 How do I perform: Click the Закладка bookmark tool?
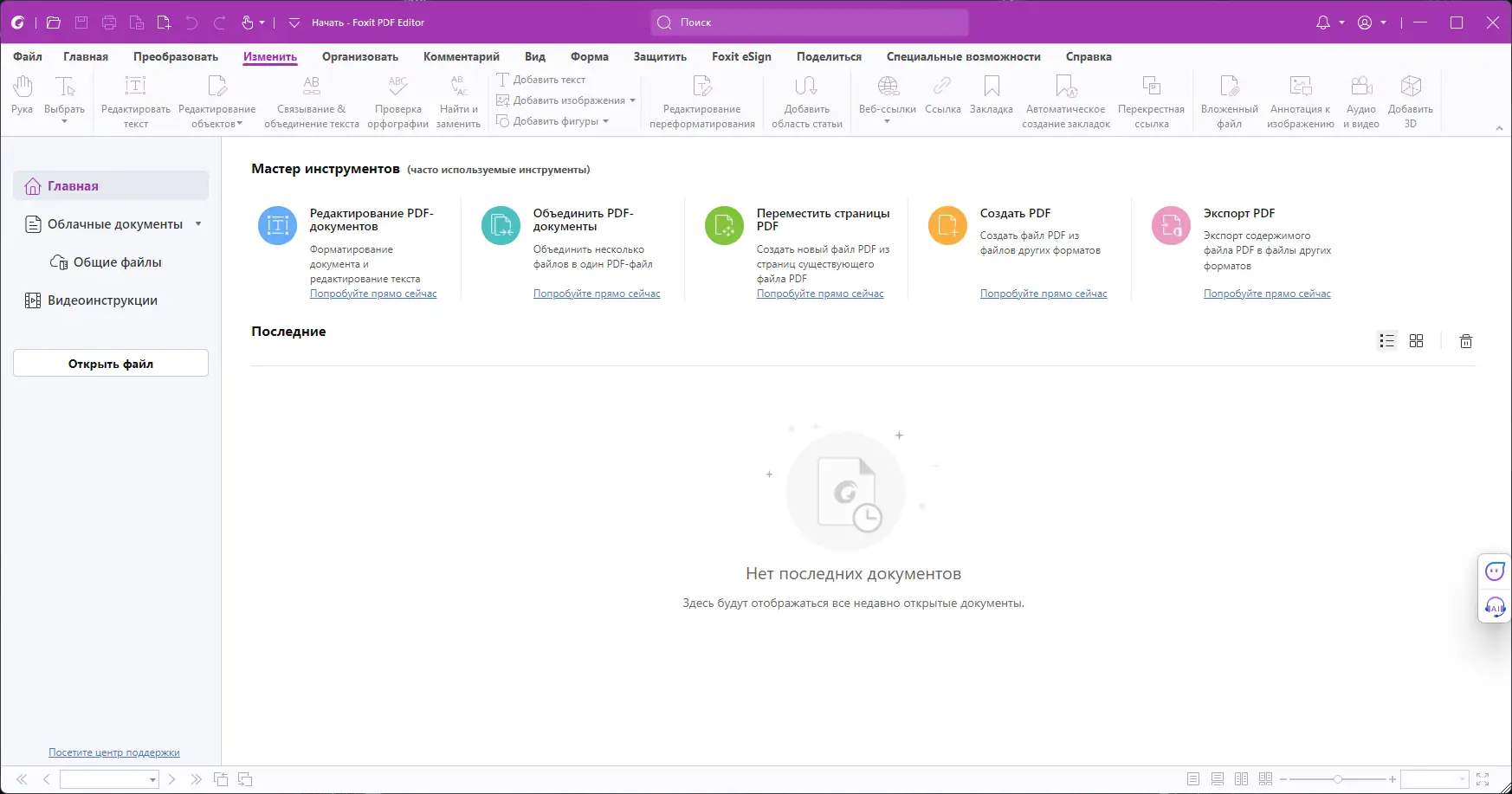coord(992,95)
